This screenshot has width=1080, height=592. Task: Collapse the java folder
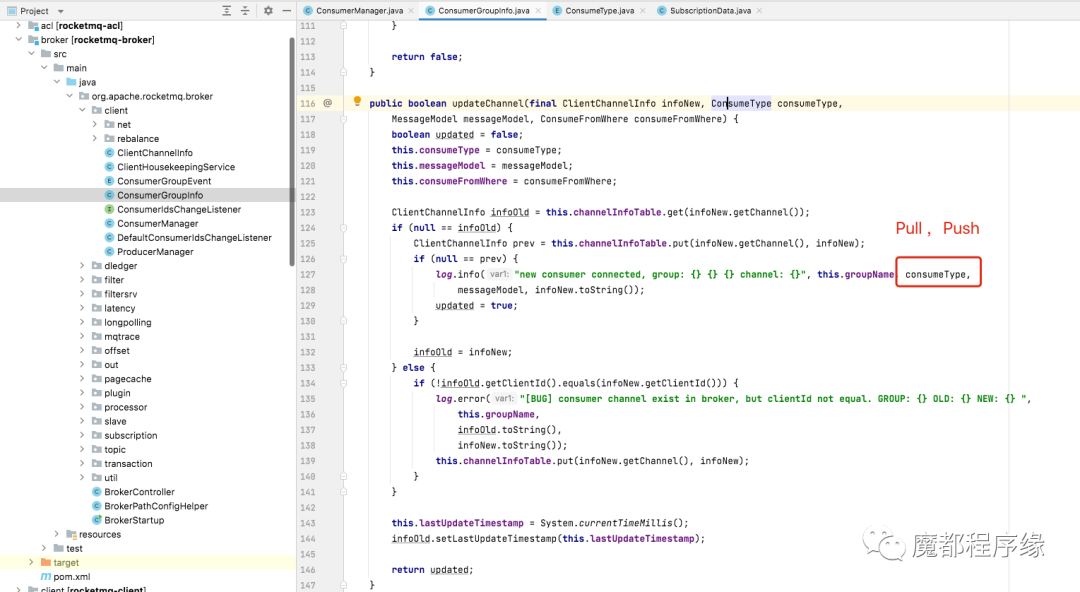(57, 82)
